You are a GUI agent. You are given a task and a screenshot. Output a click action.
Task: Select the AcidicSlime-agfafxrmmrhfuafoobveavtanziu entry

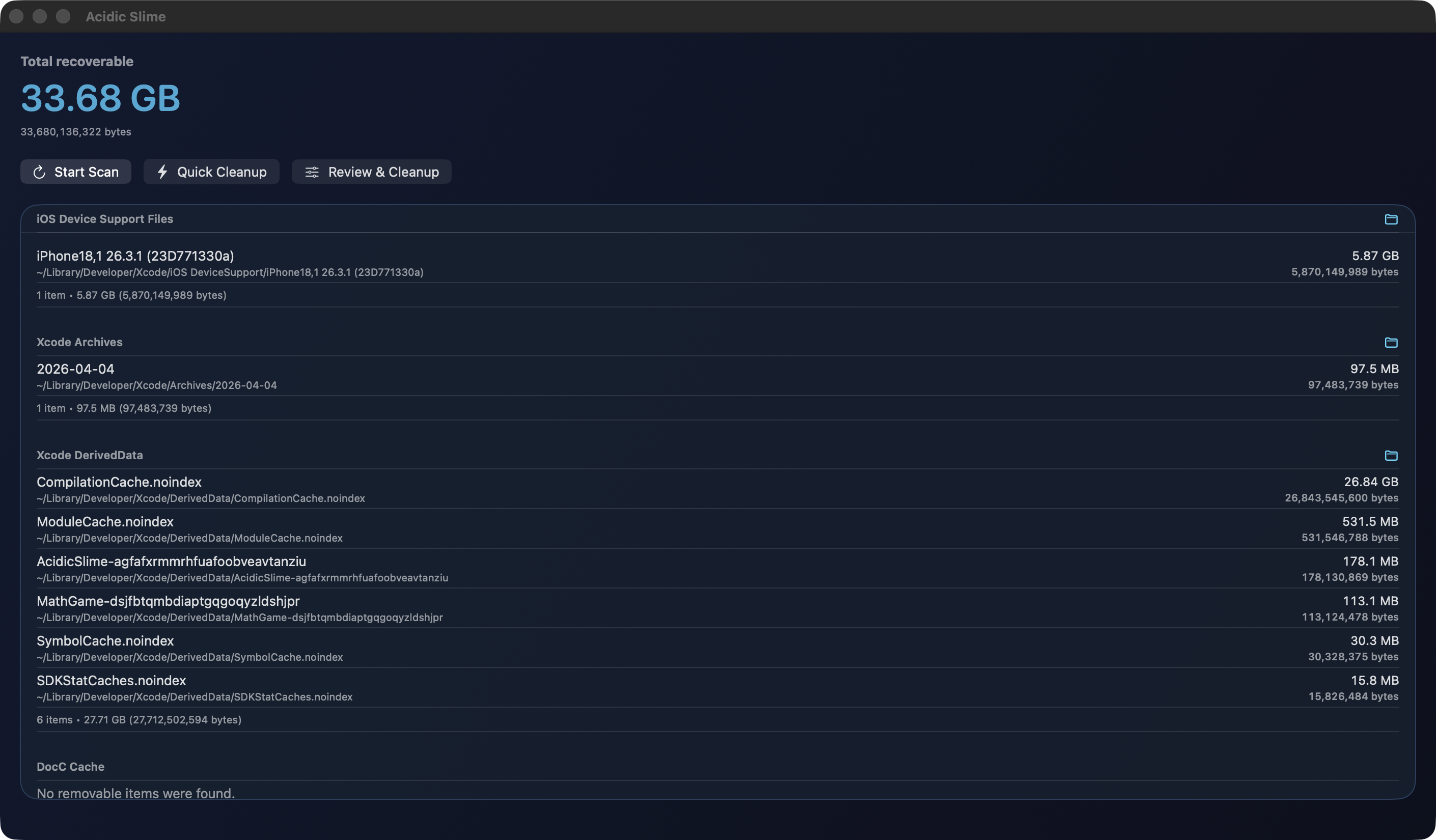[x=171, y=562]
